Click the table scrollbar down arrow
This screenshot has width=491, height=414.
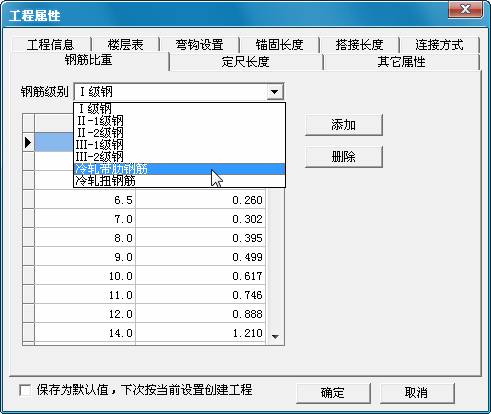(275, 336)
